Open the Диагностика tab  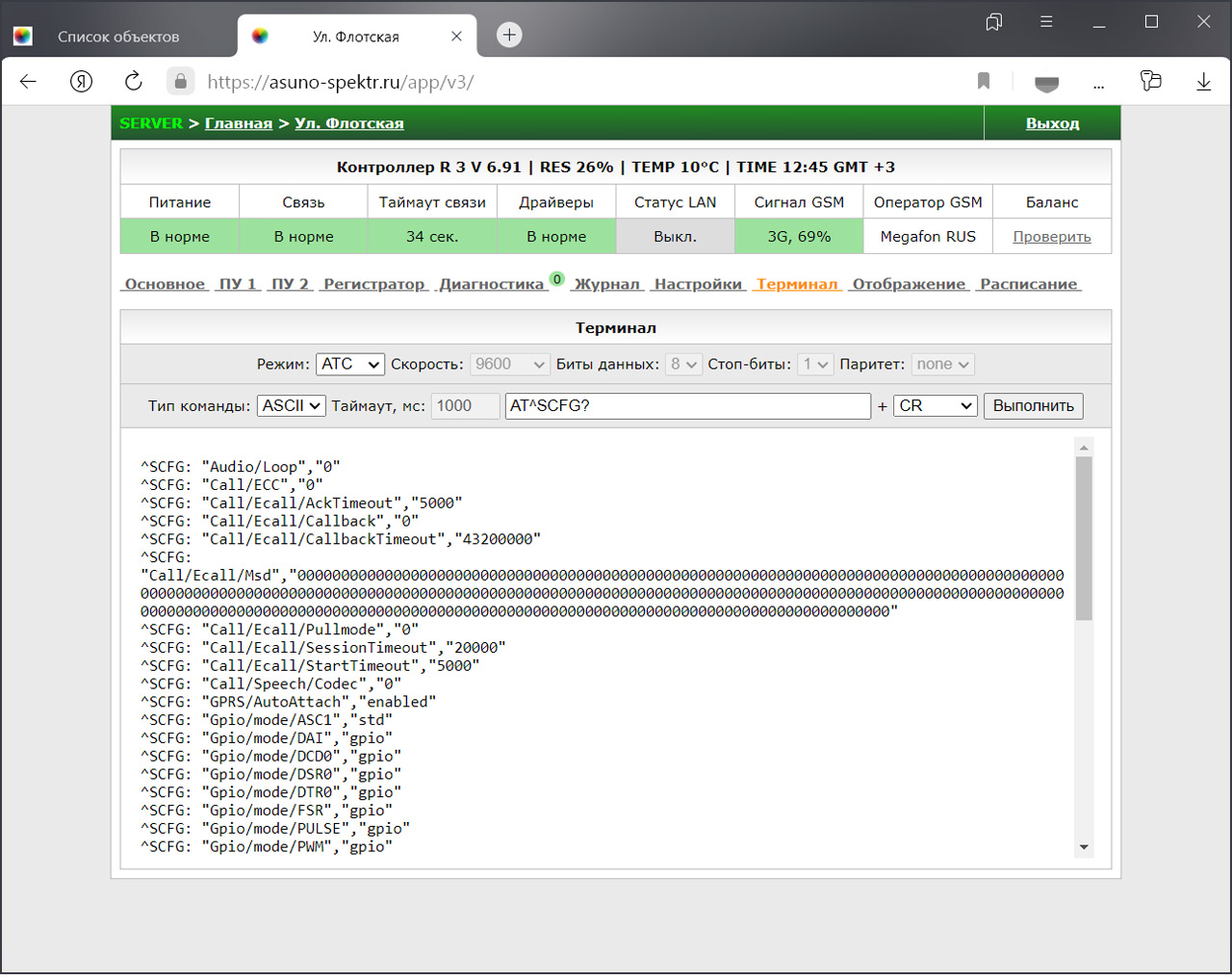click(x=492, y=284)
